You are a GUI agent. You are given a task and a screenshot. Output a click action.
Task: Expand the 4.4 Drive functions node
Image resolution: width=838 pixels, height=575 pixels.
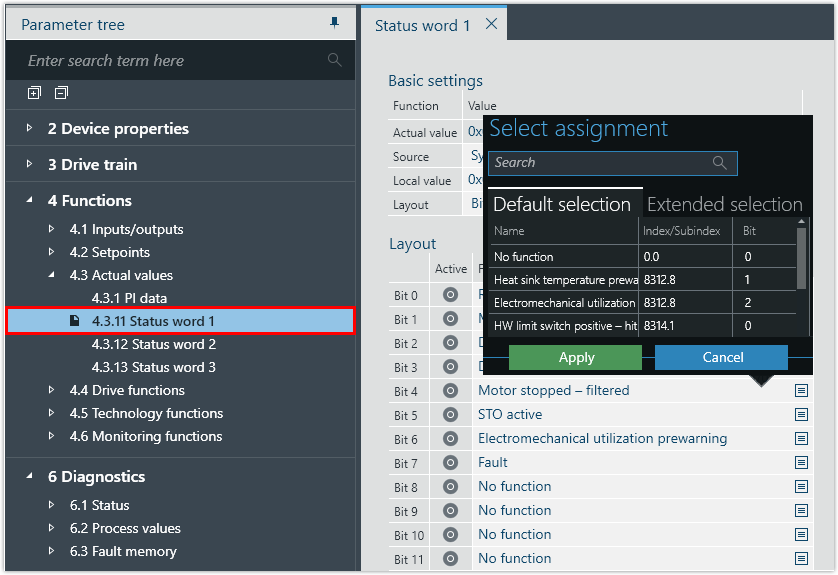pyautogui.click(x=52, y=390)
